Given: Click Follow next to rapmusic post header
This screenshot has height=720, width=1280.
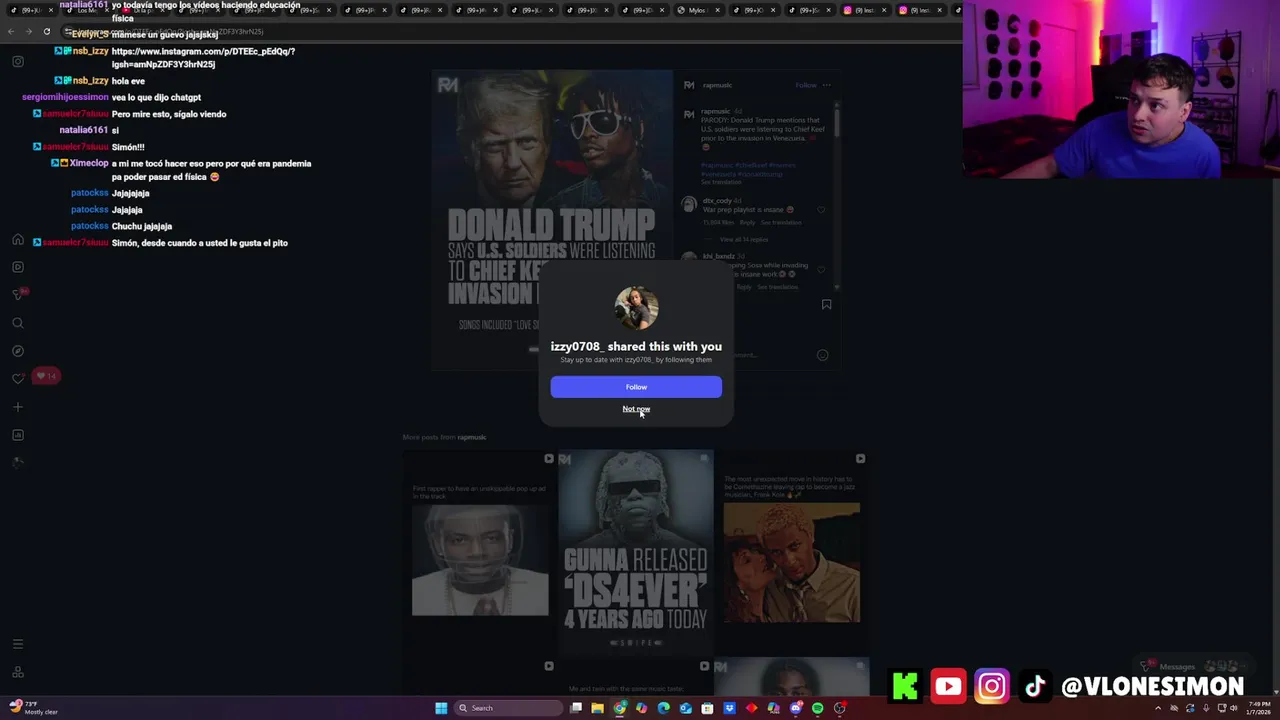Looking at the screenshot, I should pos(806,85).
